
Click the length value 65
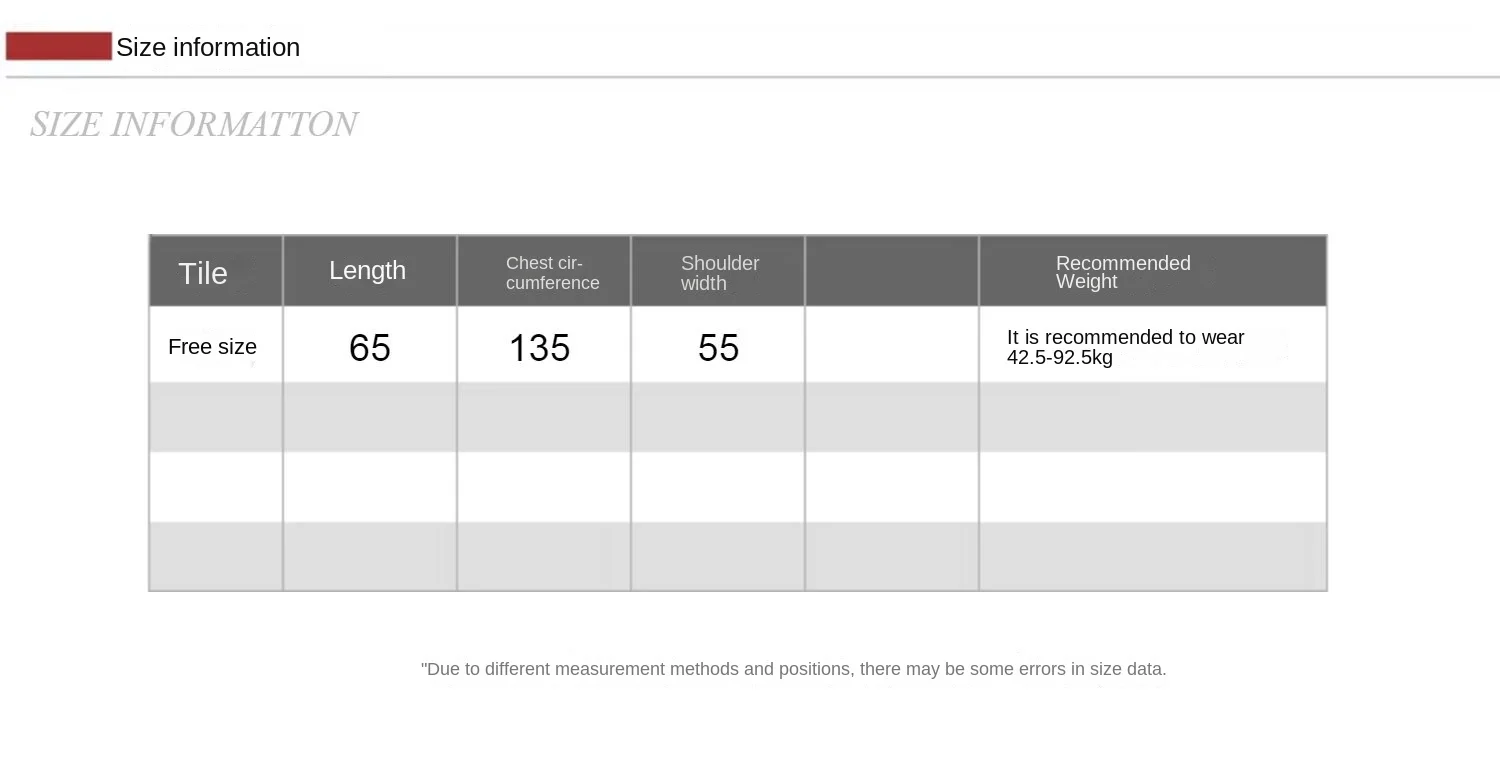tap(370, 348)
